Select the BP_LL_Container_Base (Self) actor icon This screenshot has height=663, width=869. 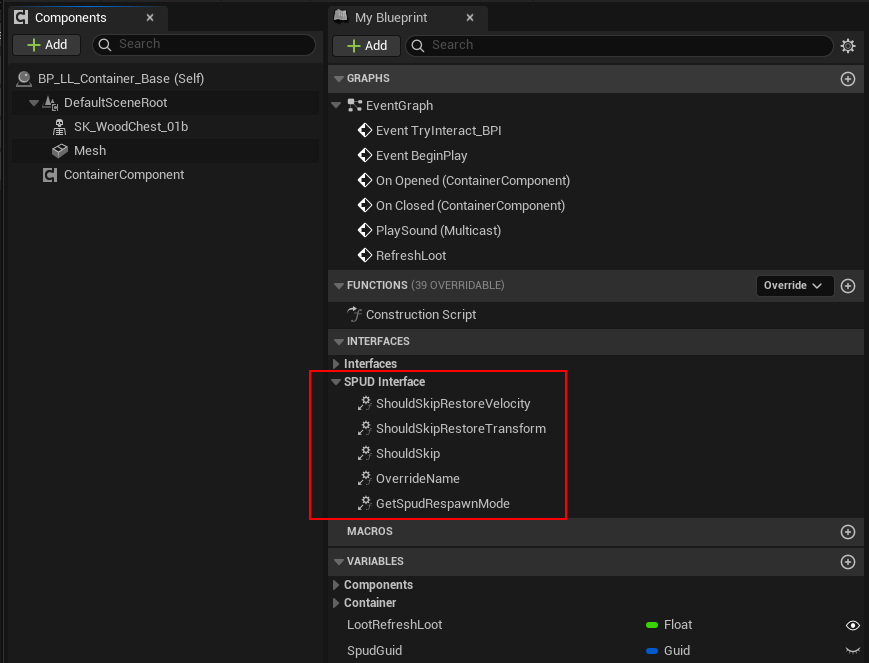click(x=24, y=79)
